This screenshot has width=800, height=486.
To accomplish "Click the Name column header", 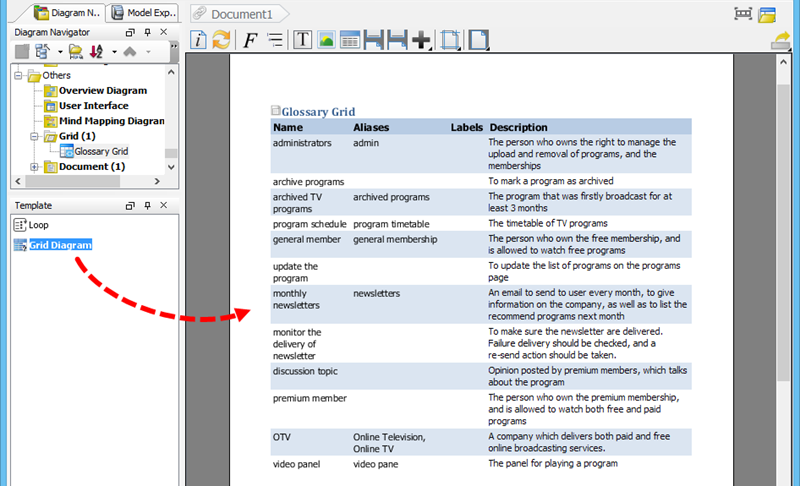I will coord(288,127).
